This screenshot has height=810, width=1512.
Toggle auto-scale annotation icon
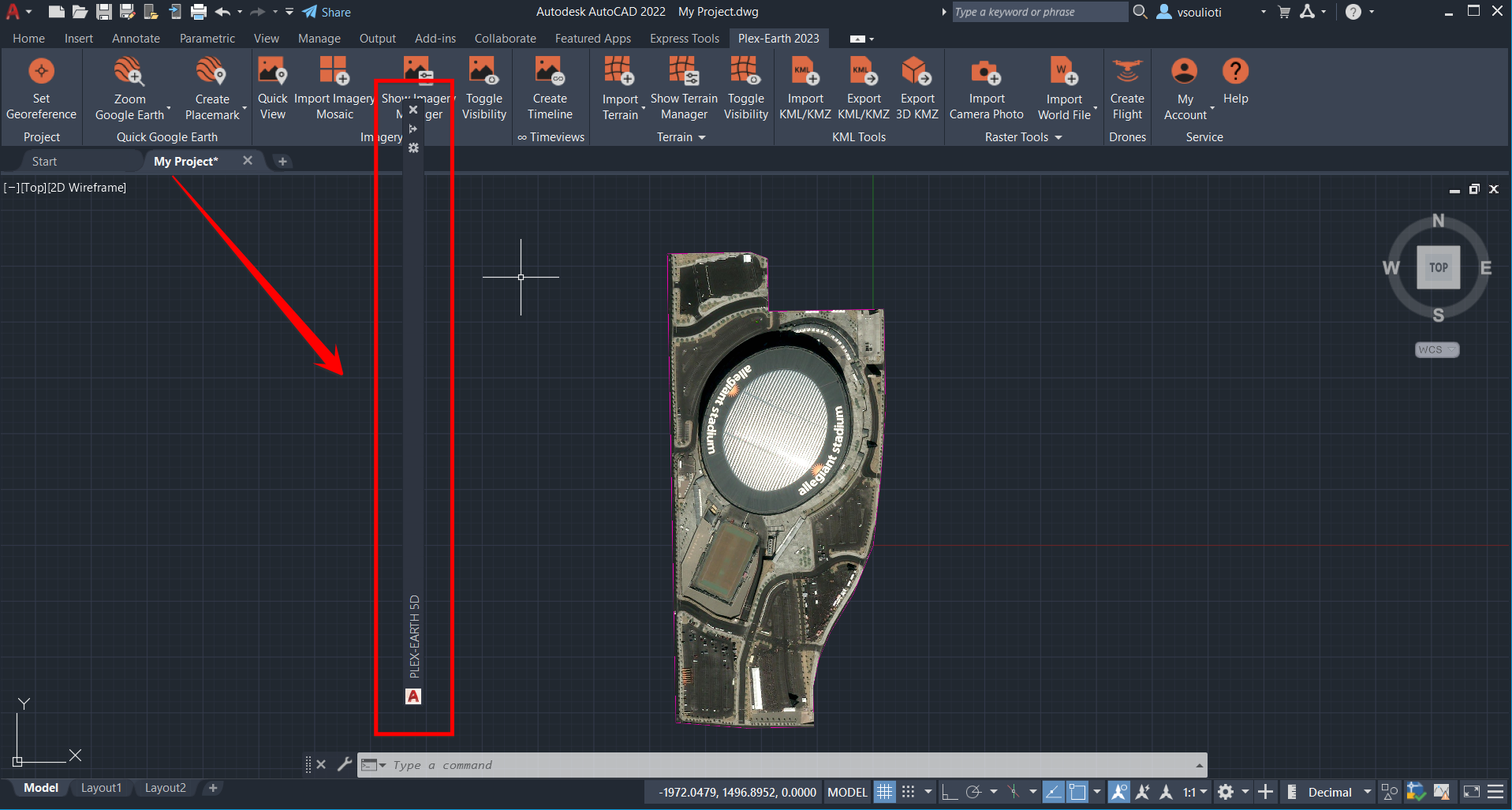point(1142,792)
